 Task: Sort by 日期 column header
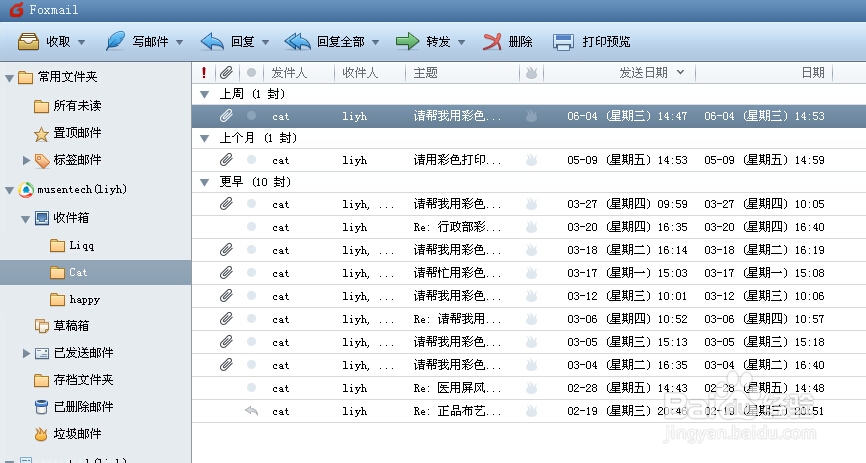812,72
